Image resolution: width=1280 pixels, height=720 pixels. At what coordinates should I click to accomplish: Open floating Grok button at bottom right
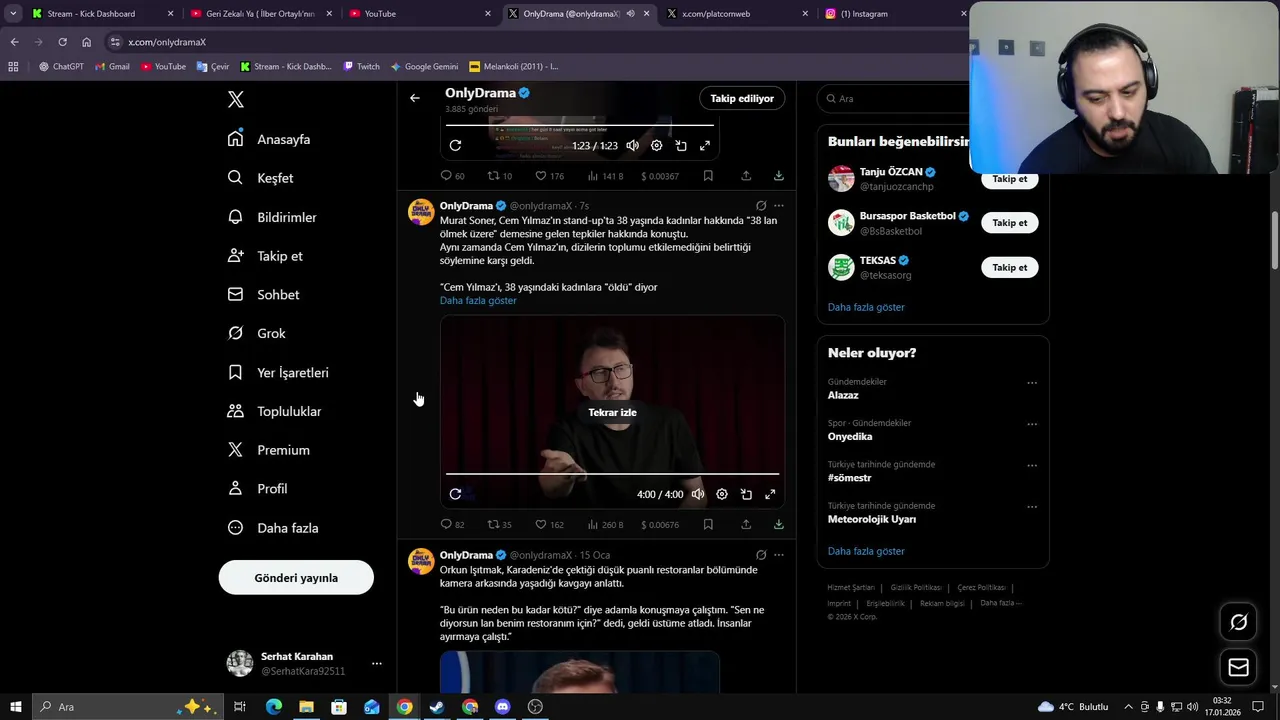1238,622
